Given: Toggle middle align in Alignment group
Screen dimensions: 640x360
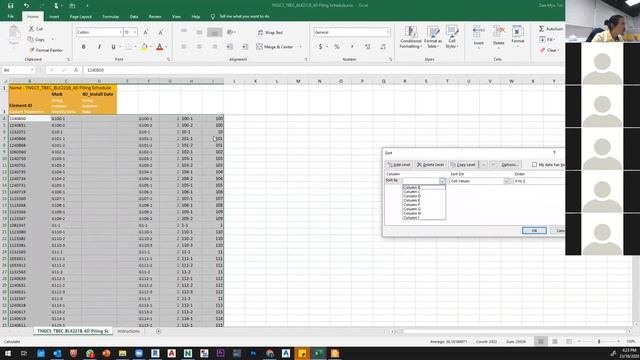Looking at the screenshot, I should click(199, 32).
